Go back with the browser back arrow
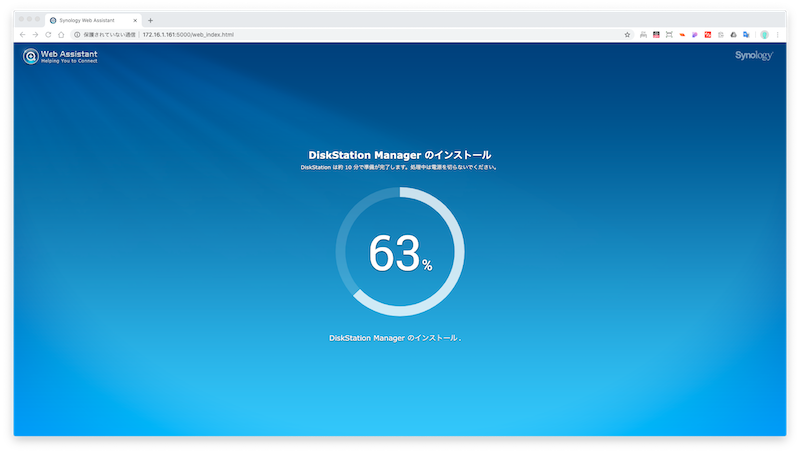Screen dimensions: 800x453 (x=22, y=35)
